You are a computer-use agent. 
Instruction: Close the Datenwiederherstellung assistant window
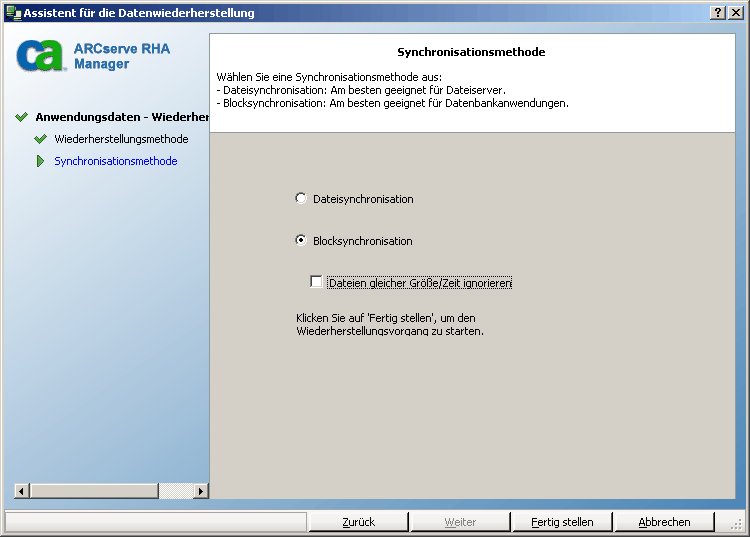click(x=735, y=12)
